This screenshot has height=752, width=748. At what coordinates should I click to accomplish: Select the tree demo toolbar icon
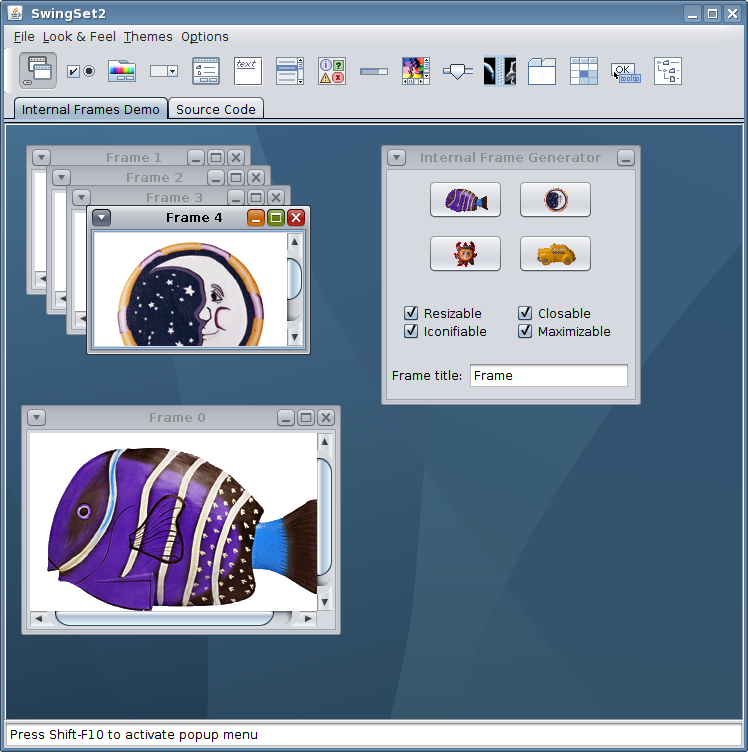point(668,71)
